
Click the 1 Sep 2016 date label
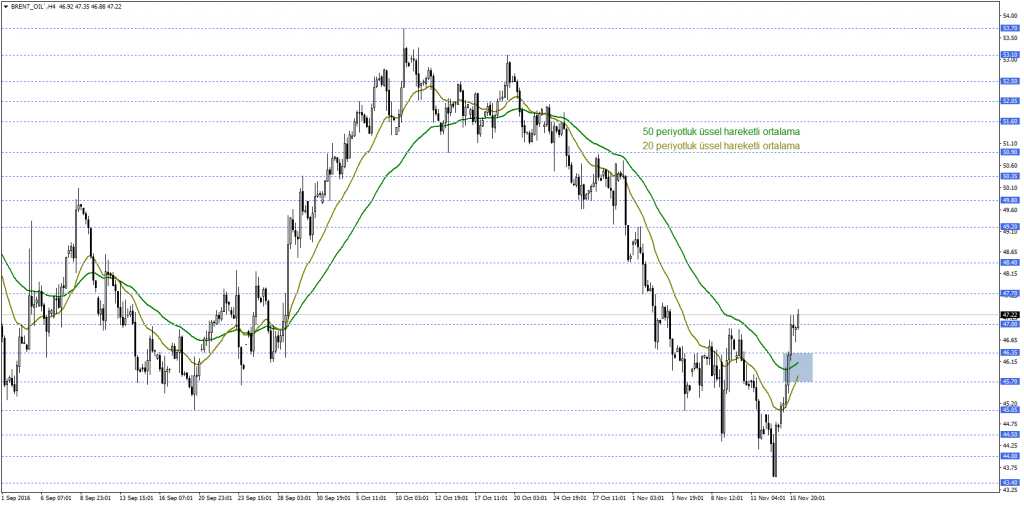[16, 497]
